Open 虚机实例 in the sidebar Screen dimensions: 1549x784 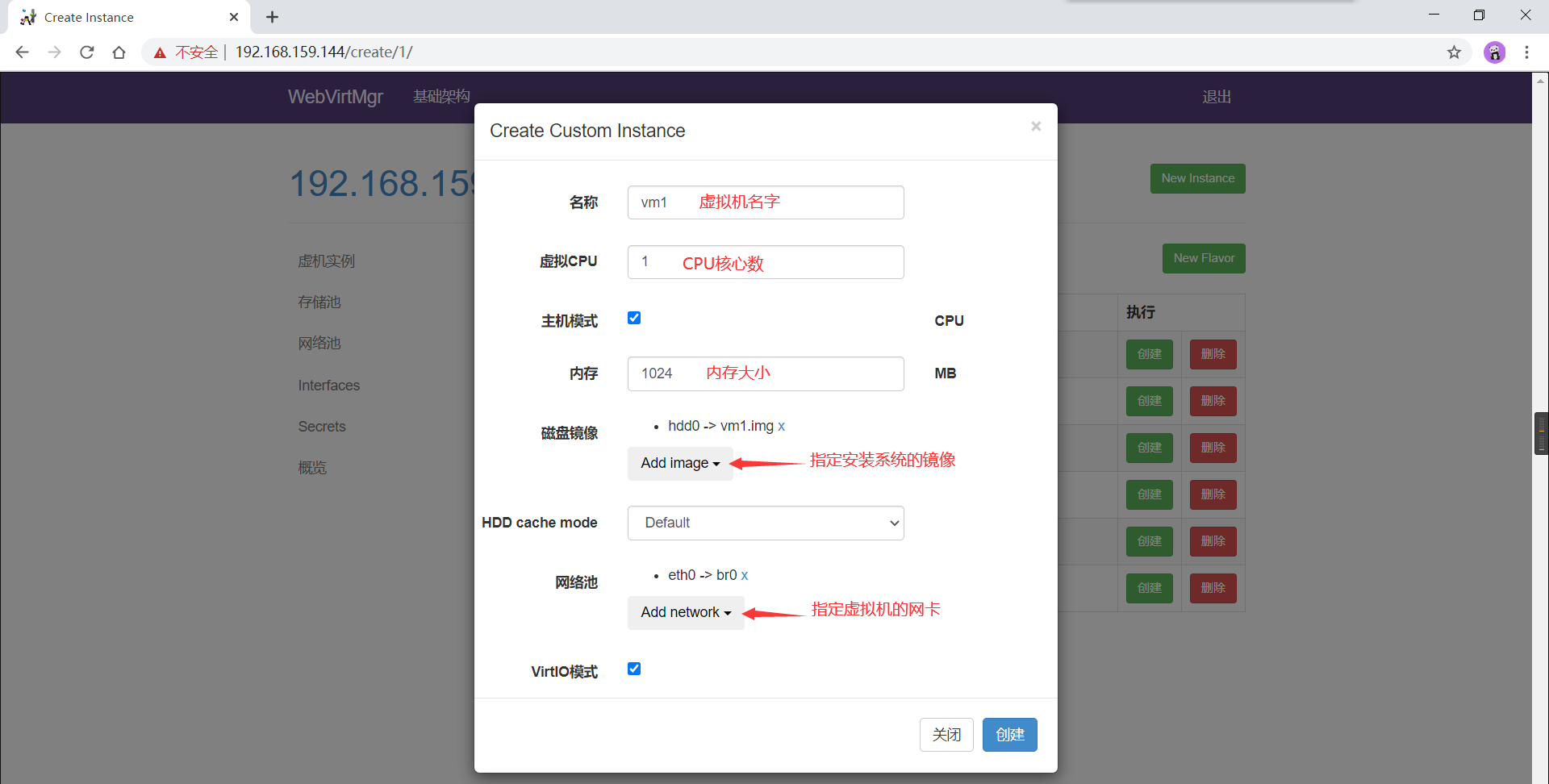(x=327, y=261)
